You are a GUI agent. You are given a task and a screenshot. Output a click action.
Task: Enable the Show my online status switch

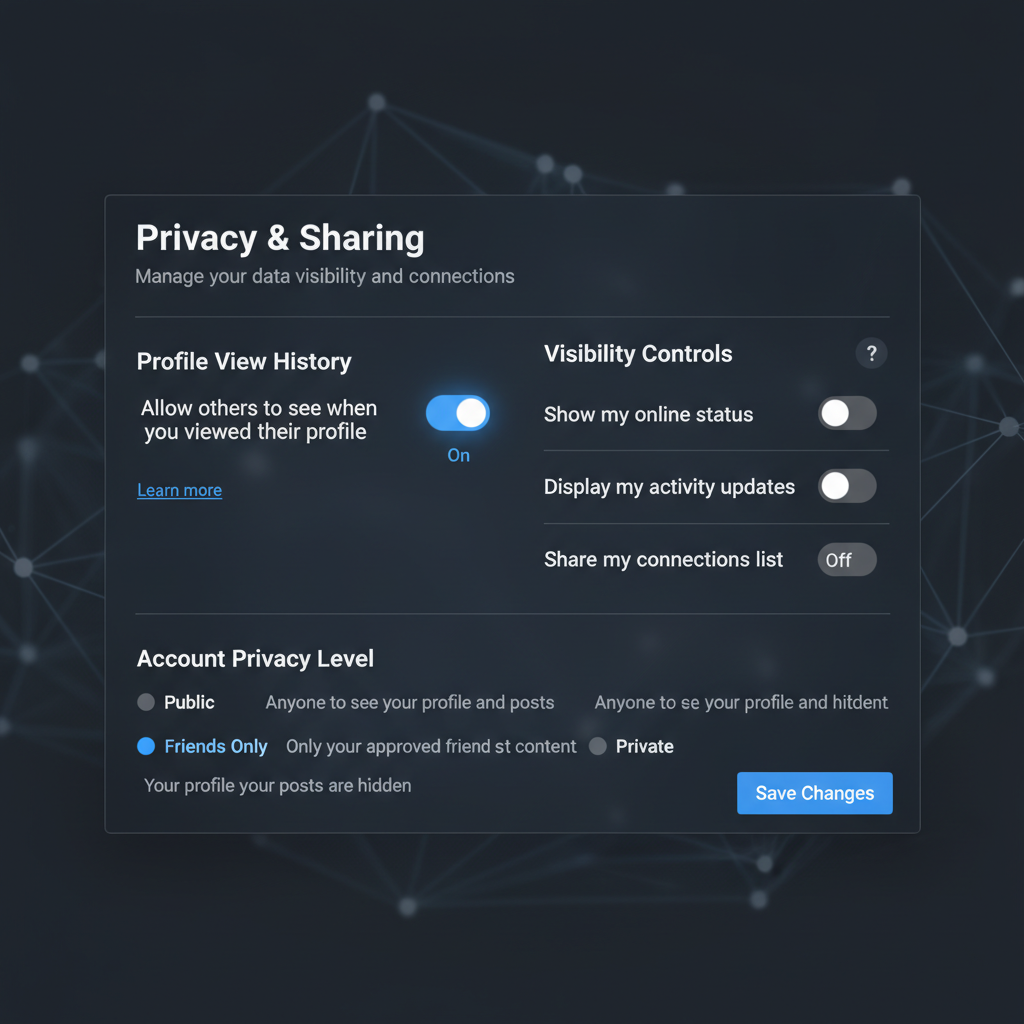click(x=847, y=413)
